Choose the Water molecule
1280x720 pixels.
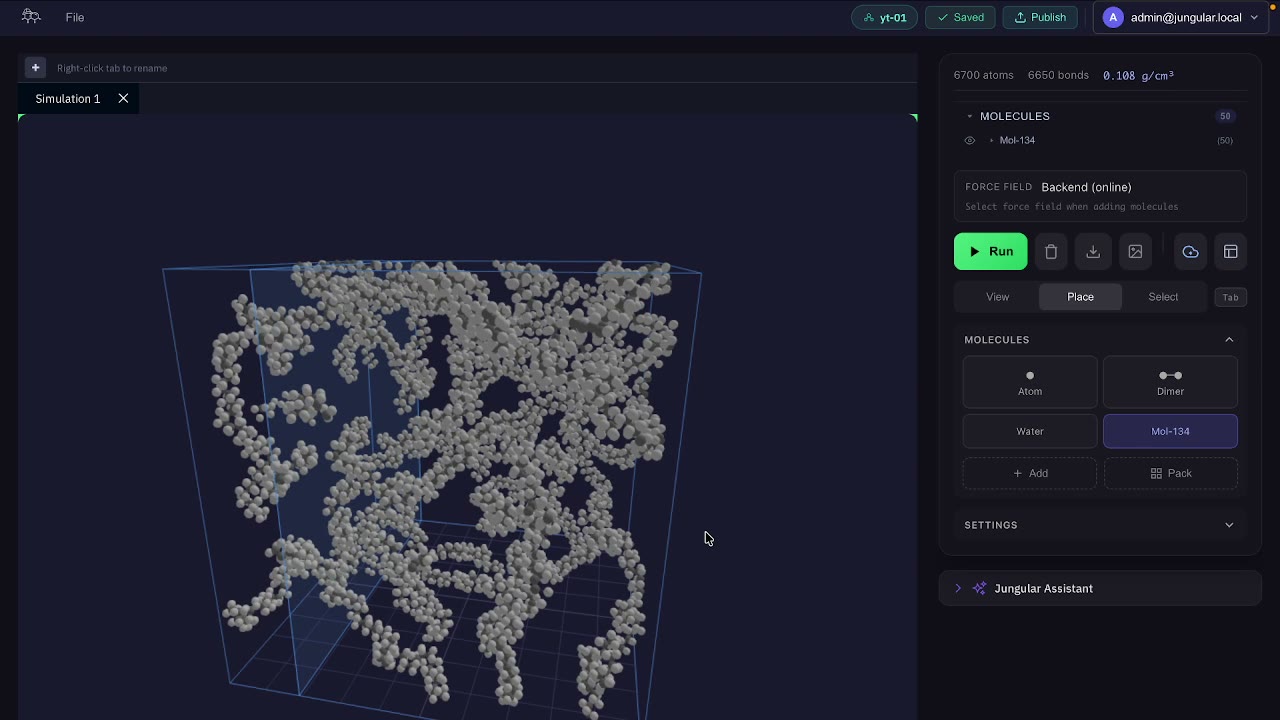(1030, 431)
